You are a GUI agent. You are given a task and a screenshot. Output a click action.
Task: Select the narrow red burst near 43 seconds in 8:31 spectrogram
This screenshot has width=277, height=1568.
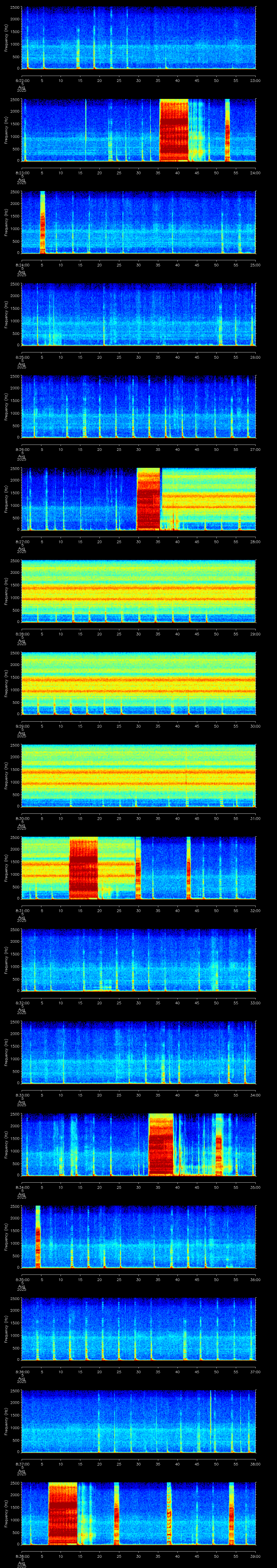pos(189,868)
